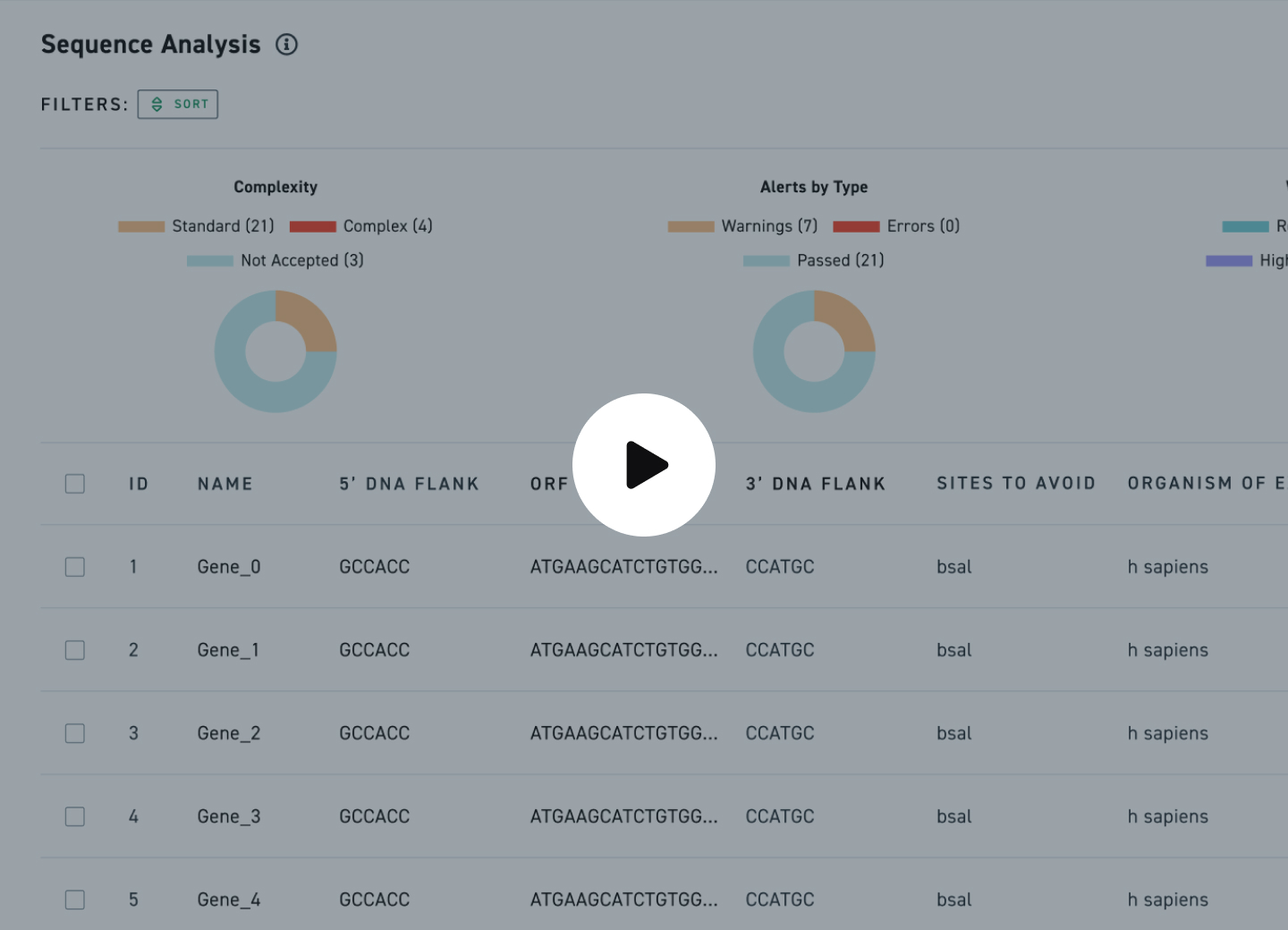Select the checkbox for Gene_1 row
The image size is (1288, 930).
click(x=75, y=650)
